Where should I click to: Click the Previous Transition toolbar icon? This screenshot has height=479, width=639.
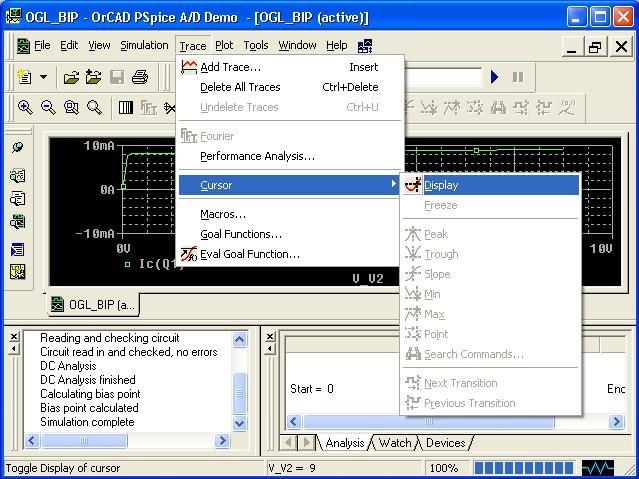[x=544, y=108]
